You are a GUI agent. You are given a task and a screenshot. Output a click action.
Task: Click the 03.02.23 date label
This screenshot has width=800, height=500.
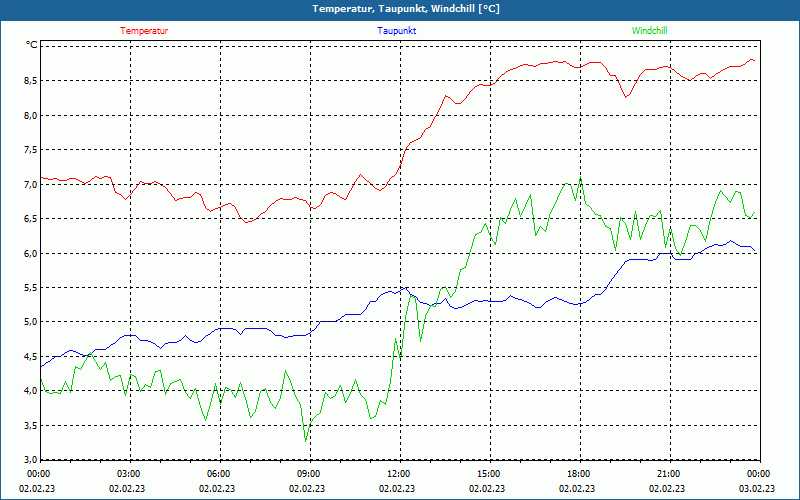pos(757,488)
